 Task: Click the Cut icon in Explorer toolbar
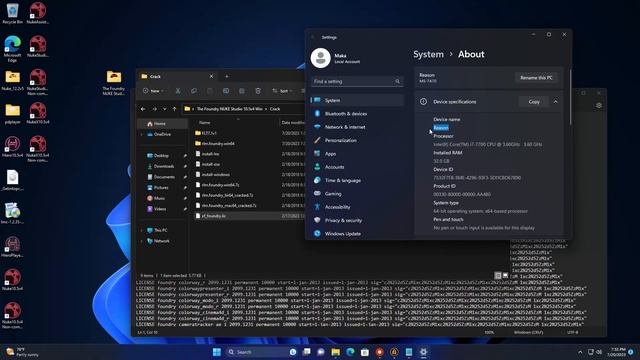[178, 91]
